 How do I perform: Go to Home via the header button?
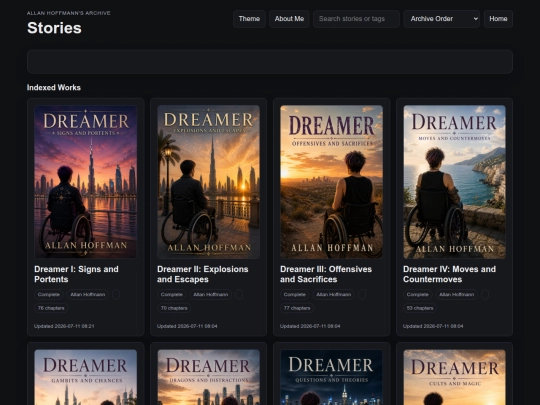click(x=498, y=19)
